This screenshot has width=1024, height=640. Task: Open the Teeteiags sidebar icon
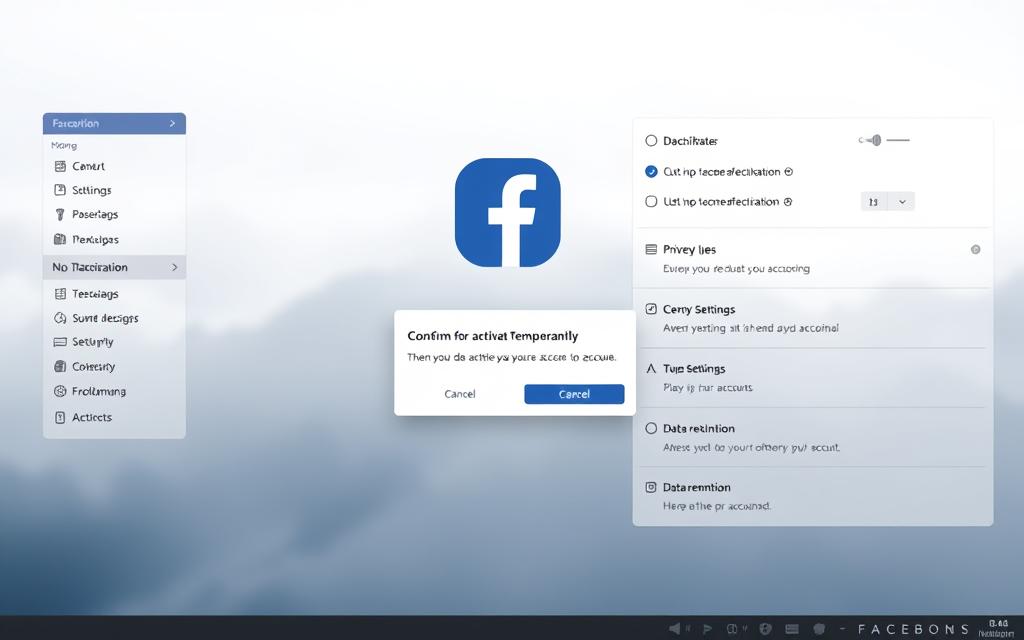pos(60,294)
